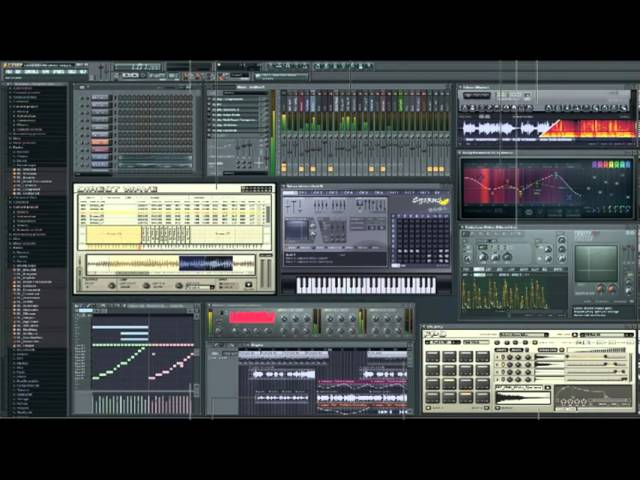The width and height of the screenshot is (640, 480).
Task: Click leftmost lit orange button at mixer bottom
Action: pos(284,167)
